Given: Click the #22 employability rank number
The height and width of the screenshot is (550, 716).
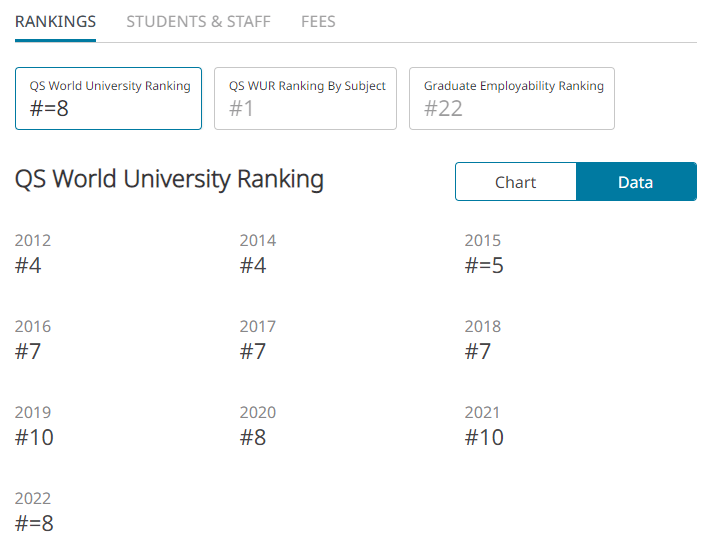Looking at the screenshot, I should pos(443,109).
